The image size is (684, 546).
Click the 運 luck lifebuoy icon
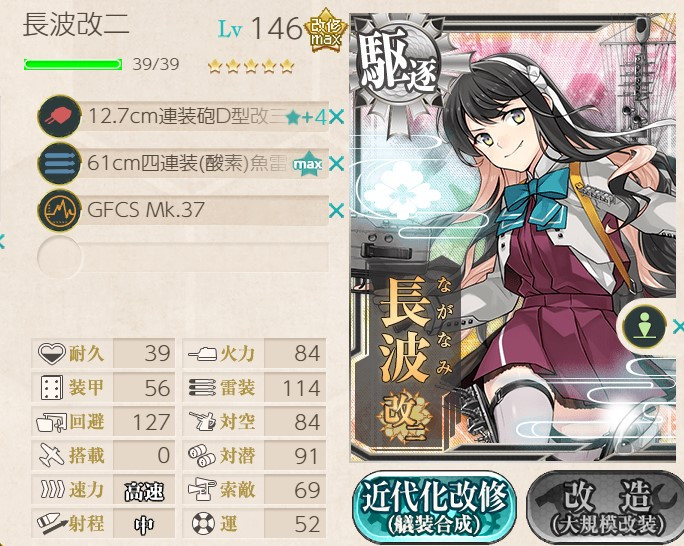click(x=203, y=523)
